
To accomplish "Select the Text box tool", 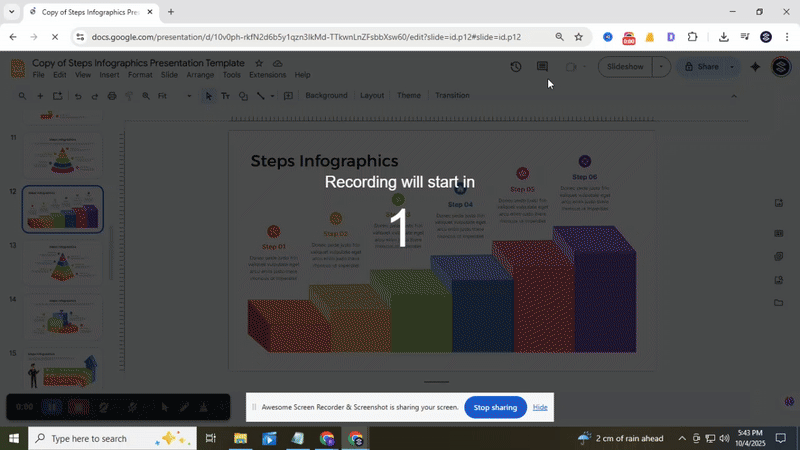I will tap(225, 96).
